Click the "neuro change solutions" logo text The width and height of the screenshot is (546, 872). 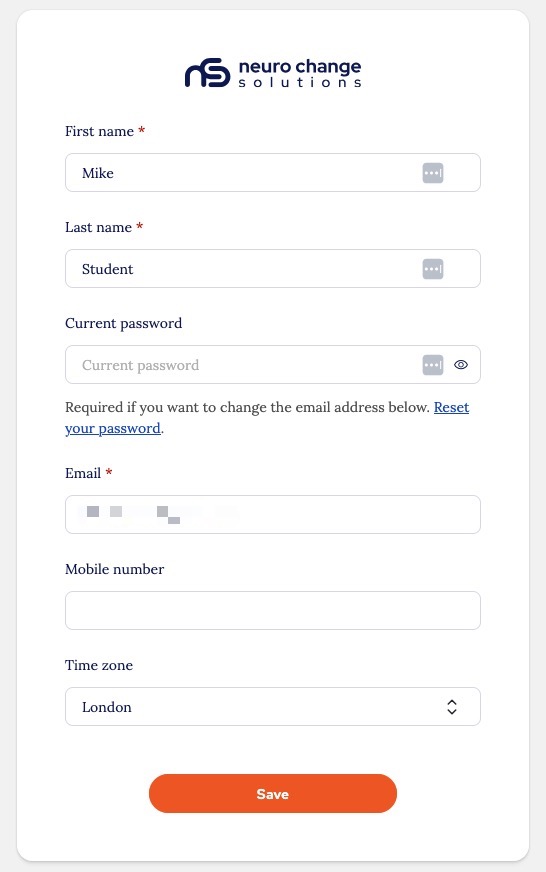click(x=300, y=73)
